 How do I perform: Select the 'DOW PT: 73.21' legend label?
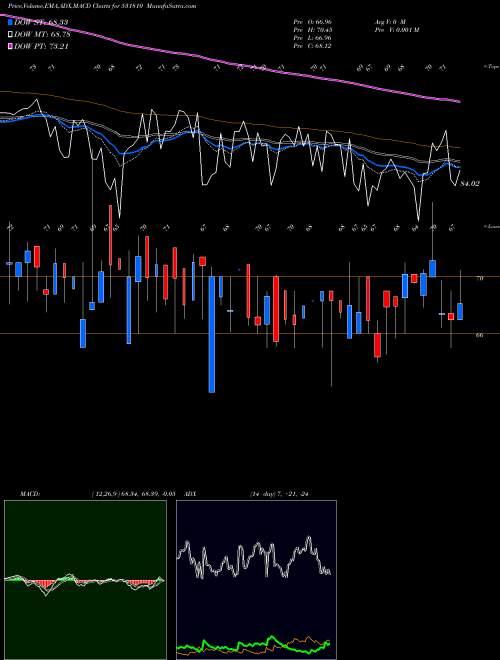click(41, 46)
